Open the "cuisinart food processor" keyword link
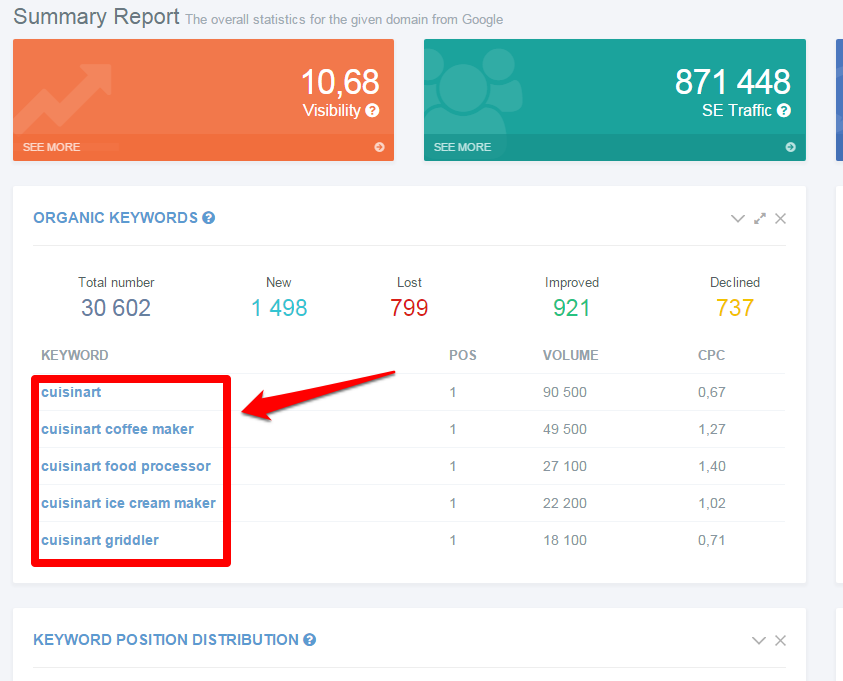 pos(126,466)
